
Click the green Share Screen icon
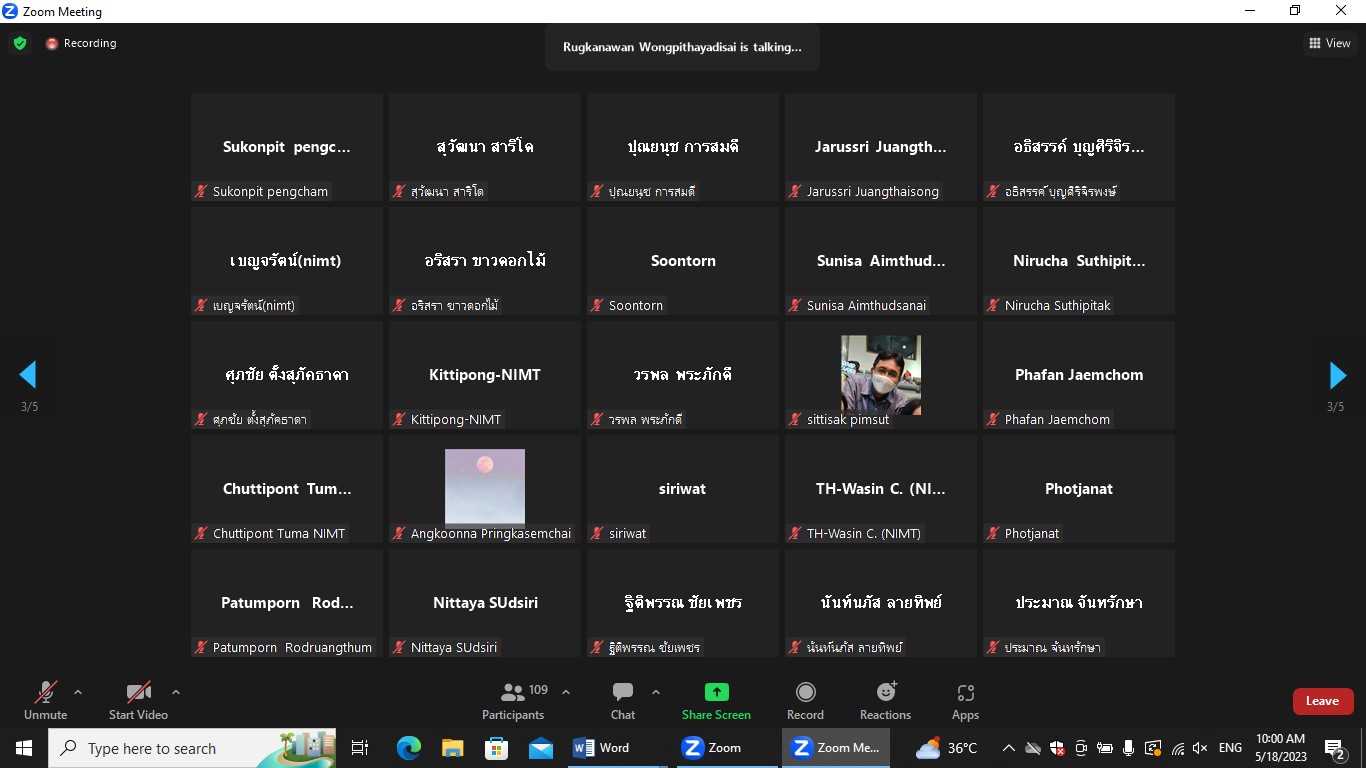[716, 692]
